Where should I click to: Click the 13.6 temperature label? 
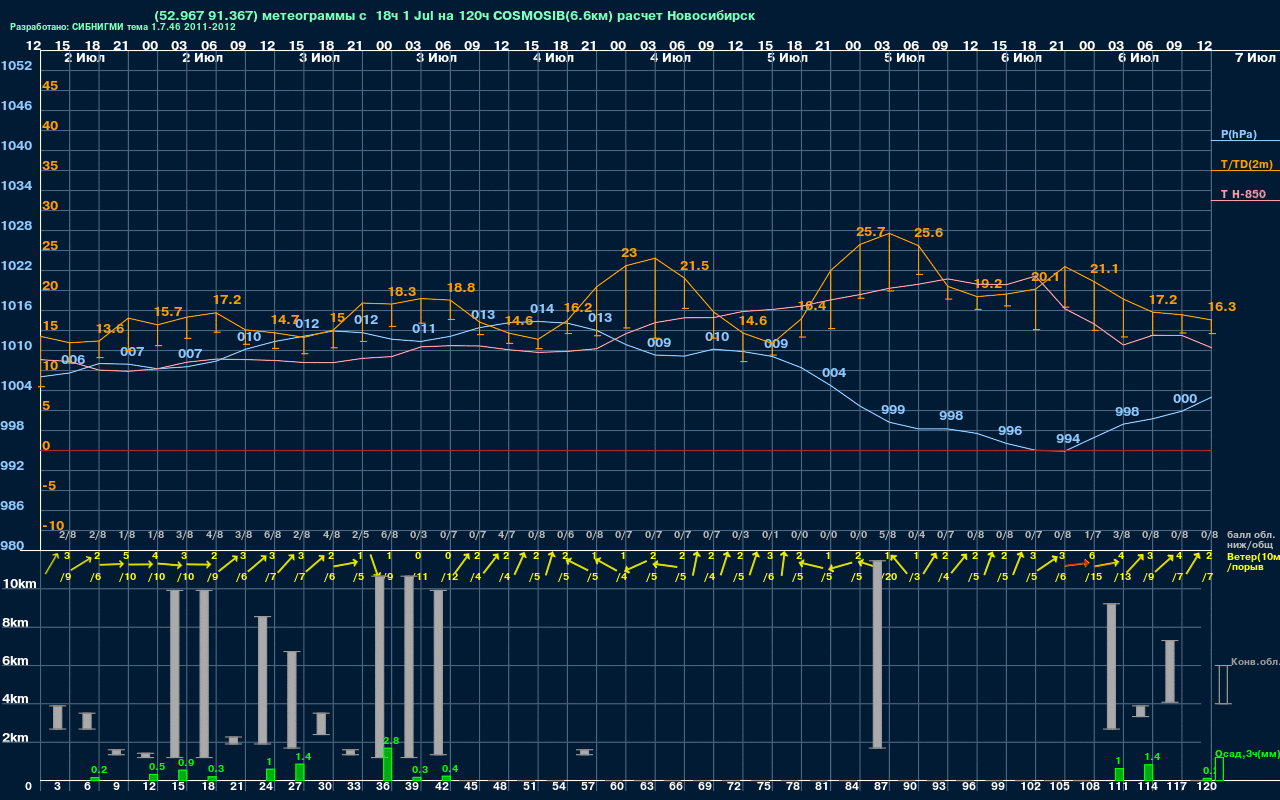point(110,329)
